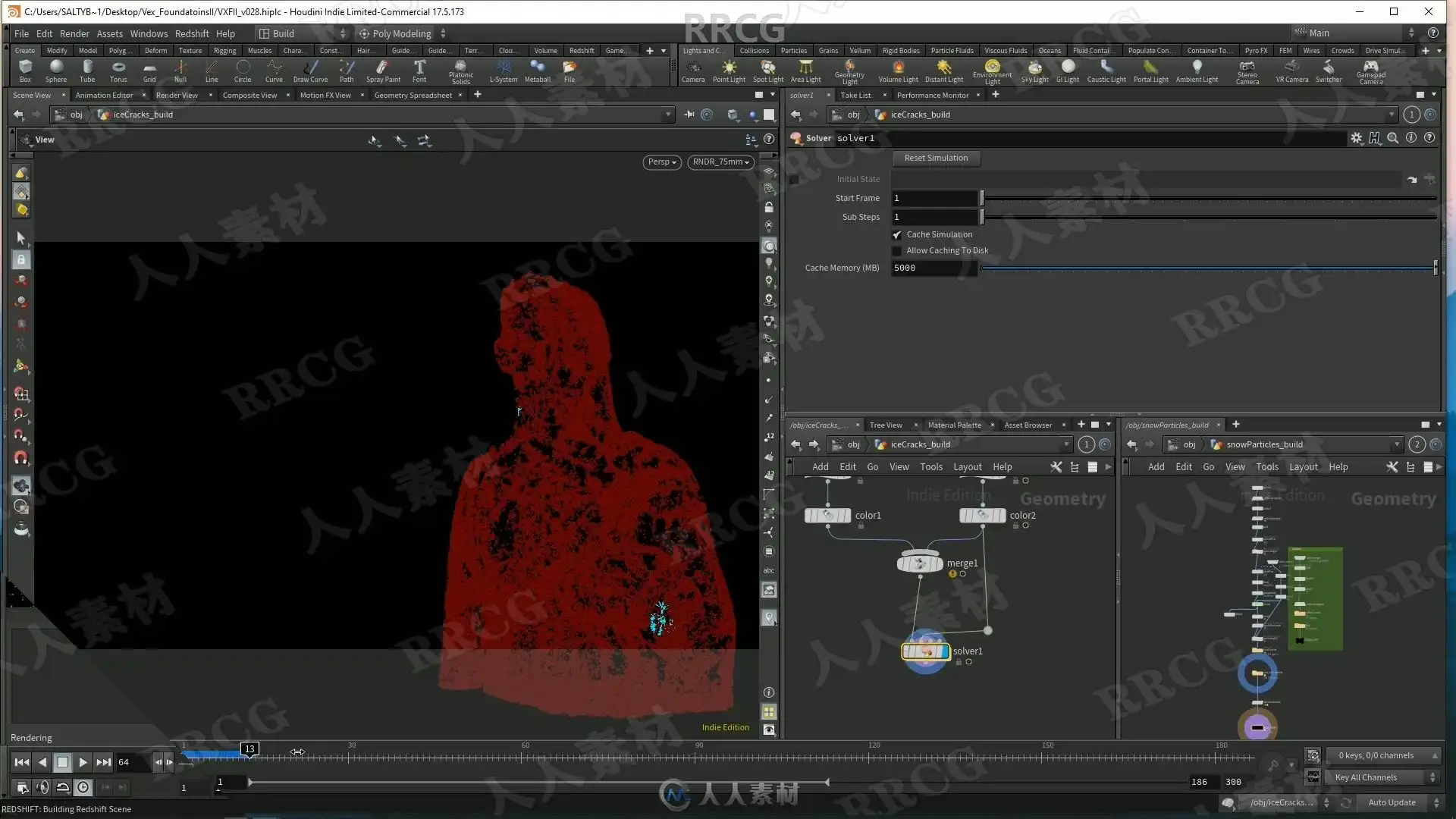
Task: Add a Point Light from shelf
Action: [729, 71]
